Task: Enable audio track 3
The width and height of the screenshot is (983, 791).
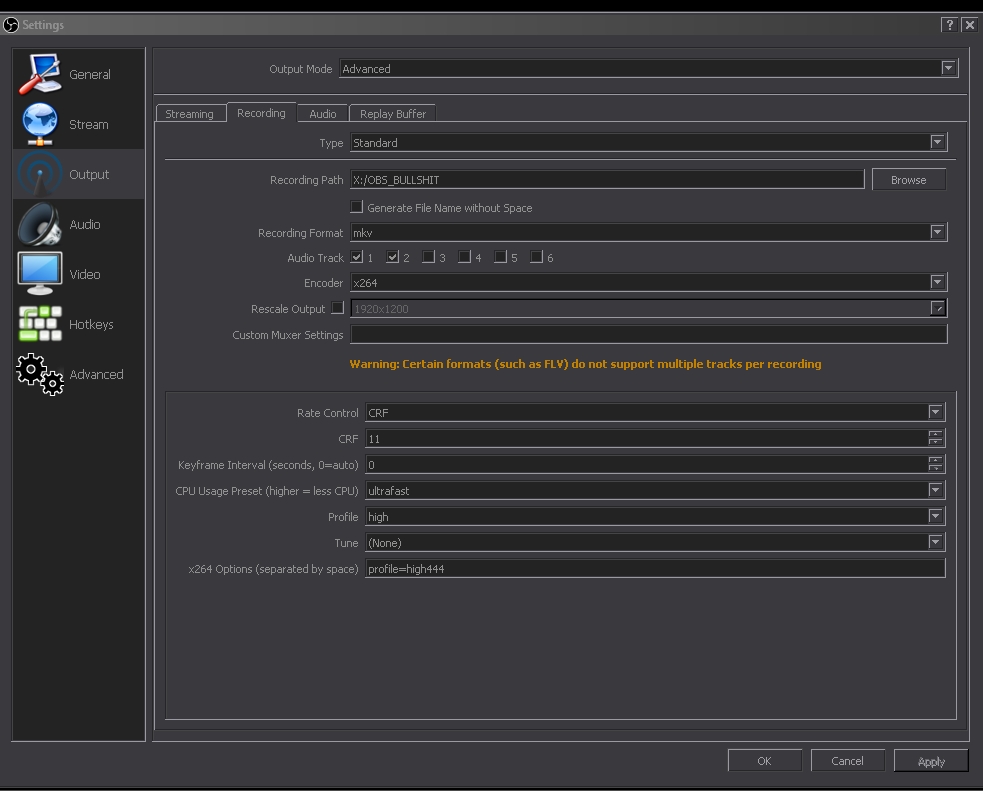Action: coord(428,257)
